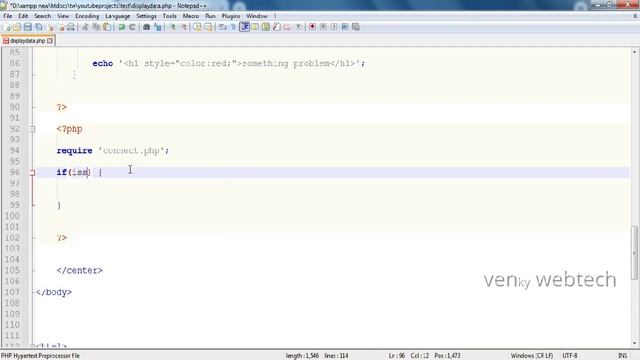This screenshot has height=360, width=640.
Task: Click the Stop Recording macro icon
Action: [323, 27]
